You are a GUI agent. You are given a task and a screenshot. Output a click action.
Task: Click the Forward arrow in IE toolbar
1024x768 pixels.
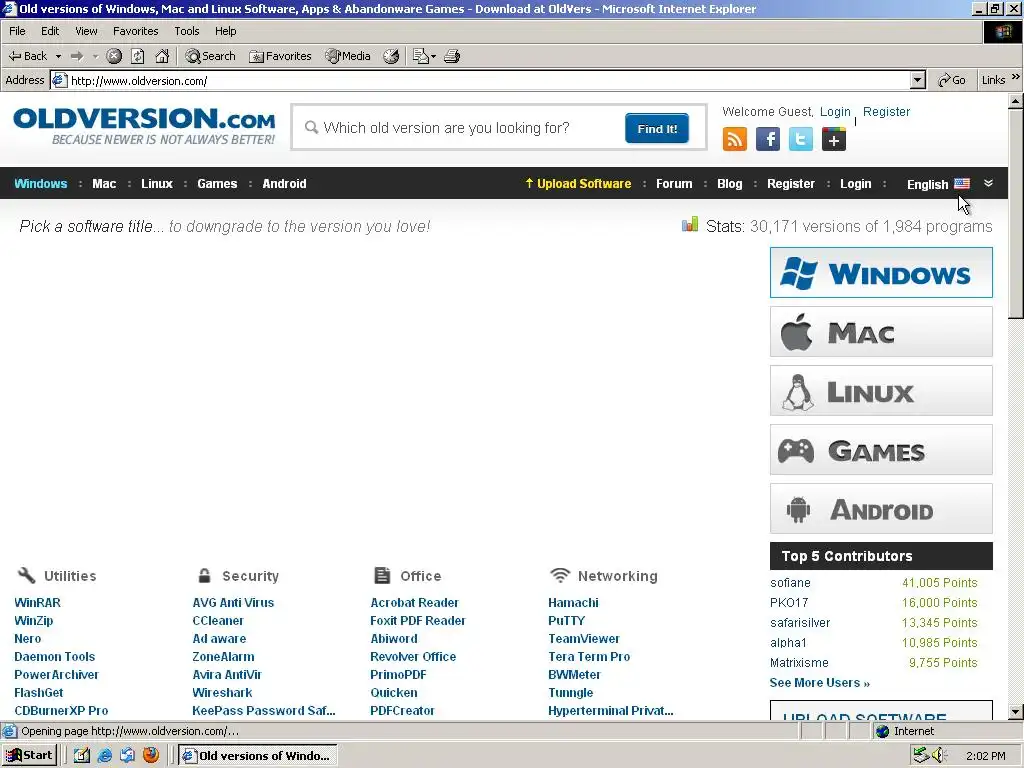pyautogui.click(x=77, y=56)
